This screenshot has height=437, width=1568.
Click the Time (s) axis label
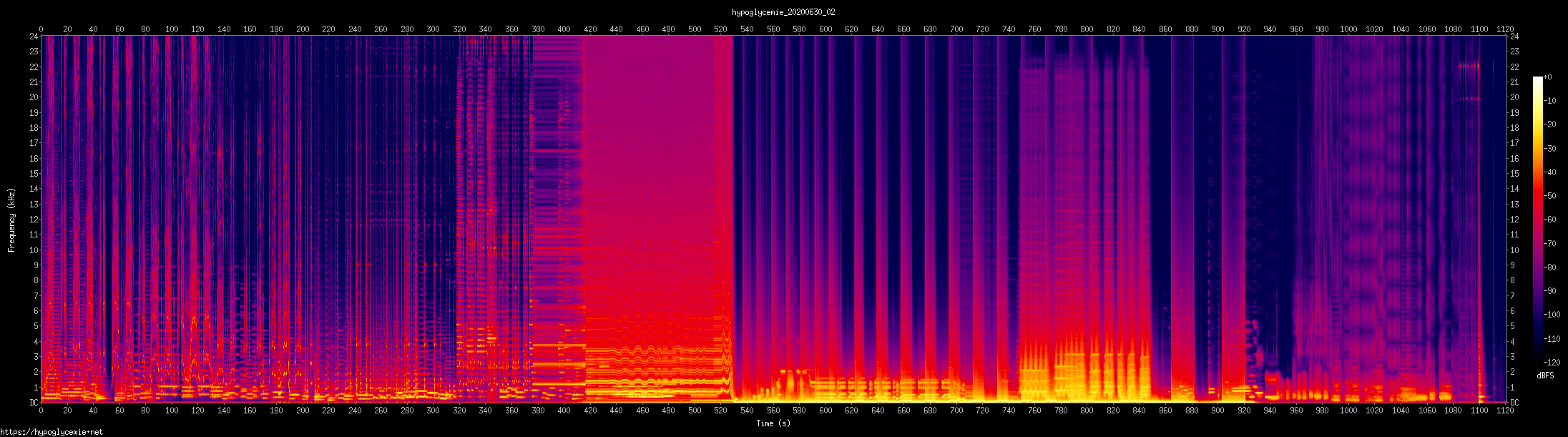773,423
